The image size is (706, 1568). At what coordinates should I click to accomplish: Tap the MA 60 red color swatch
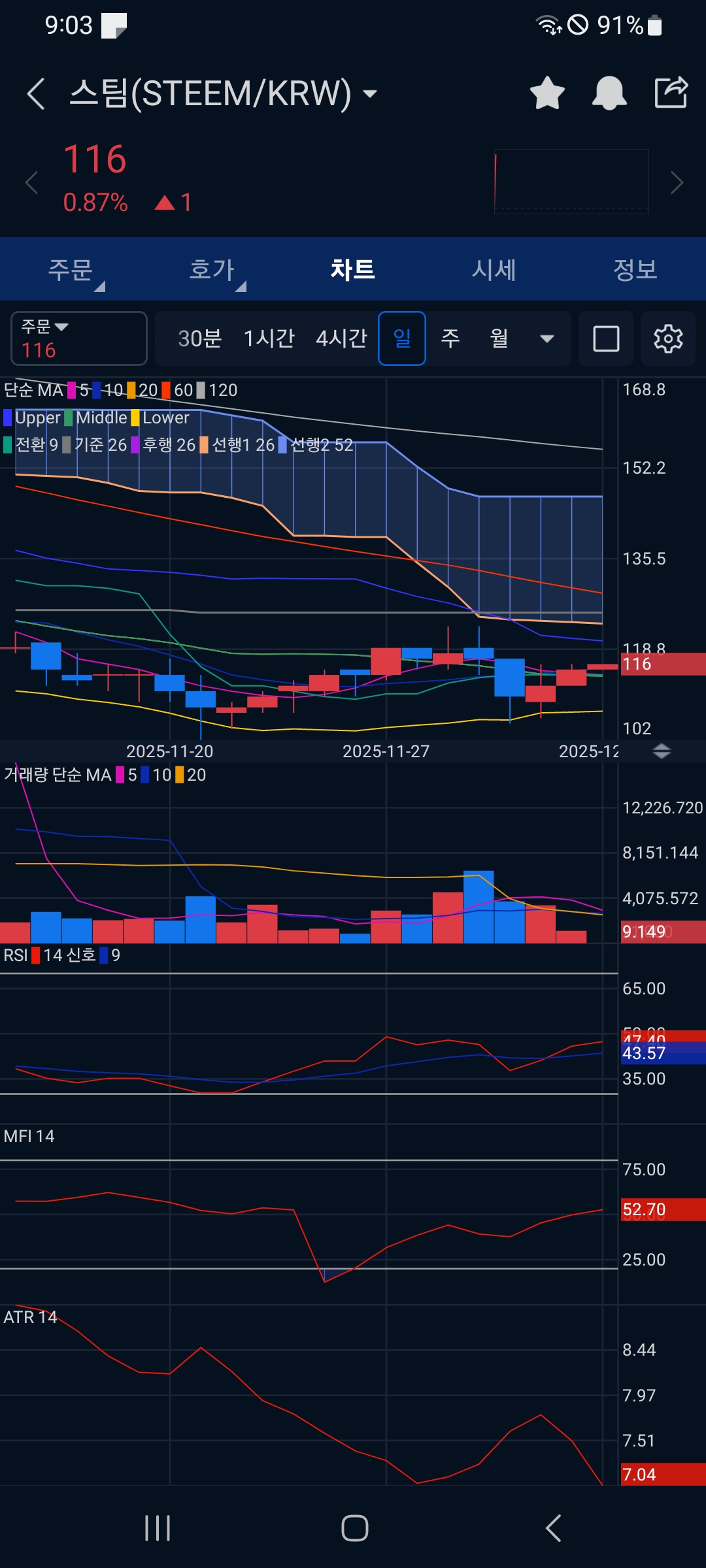point(166,390)
